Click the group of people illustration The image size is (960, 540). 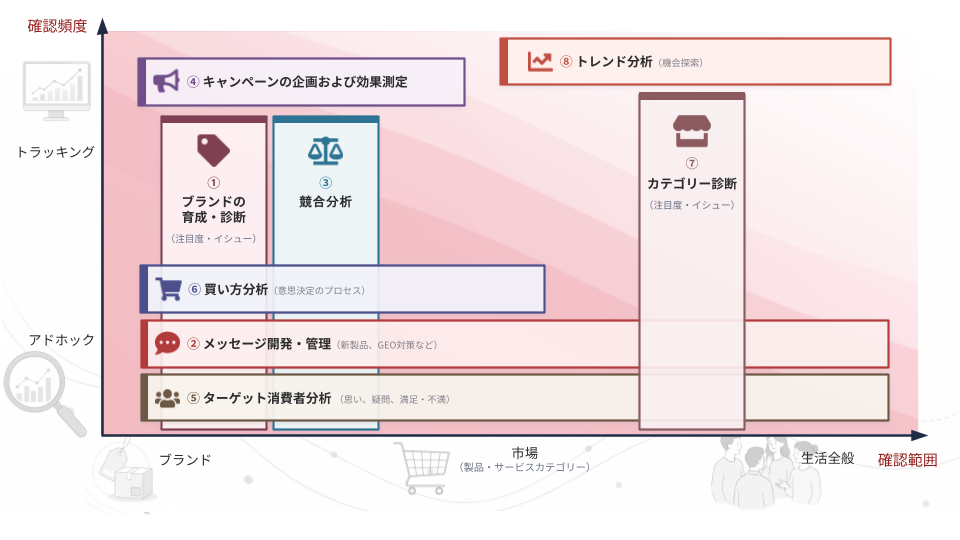pyautogui.click(x=767, y=473)
